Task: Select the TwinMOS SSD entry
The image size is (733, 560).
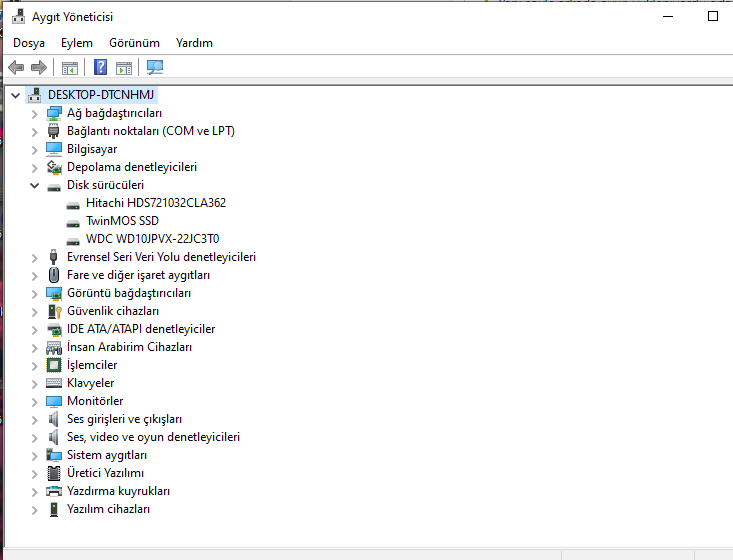Action: (122, 221)
